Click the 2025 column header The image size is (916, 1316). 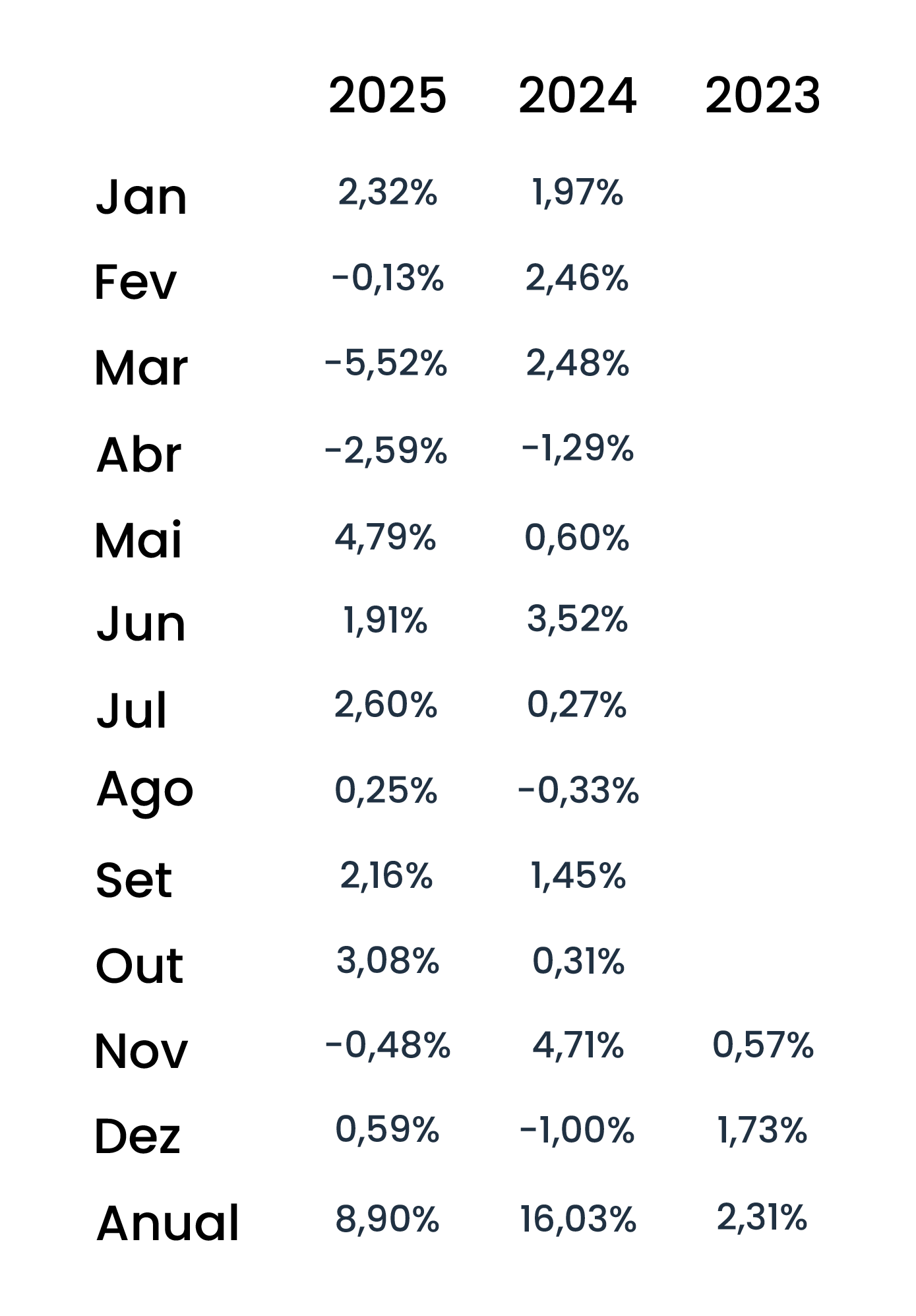coord(387,96)
